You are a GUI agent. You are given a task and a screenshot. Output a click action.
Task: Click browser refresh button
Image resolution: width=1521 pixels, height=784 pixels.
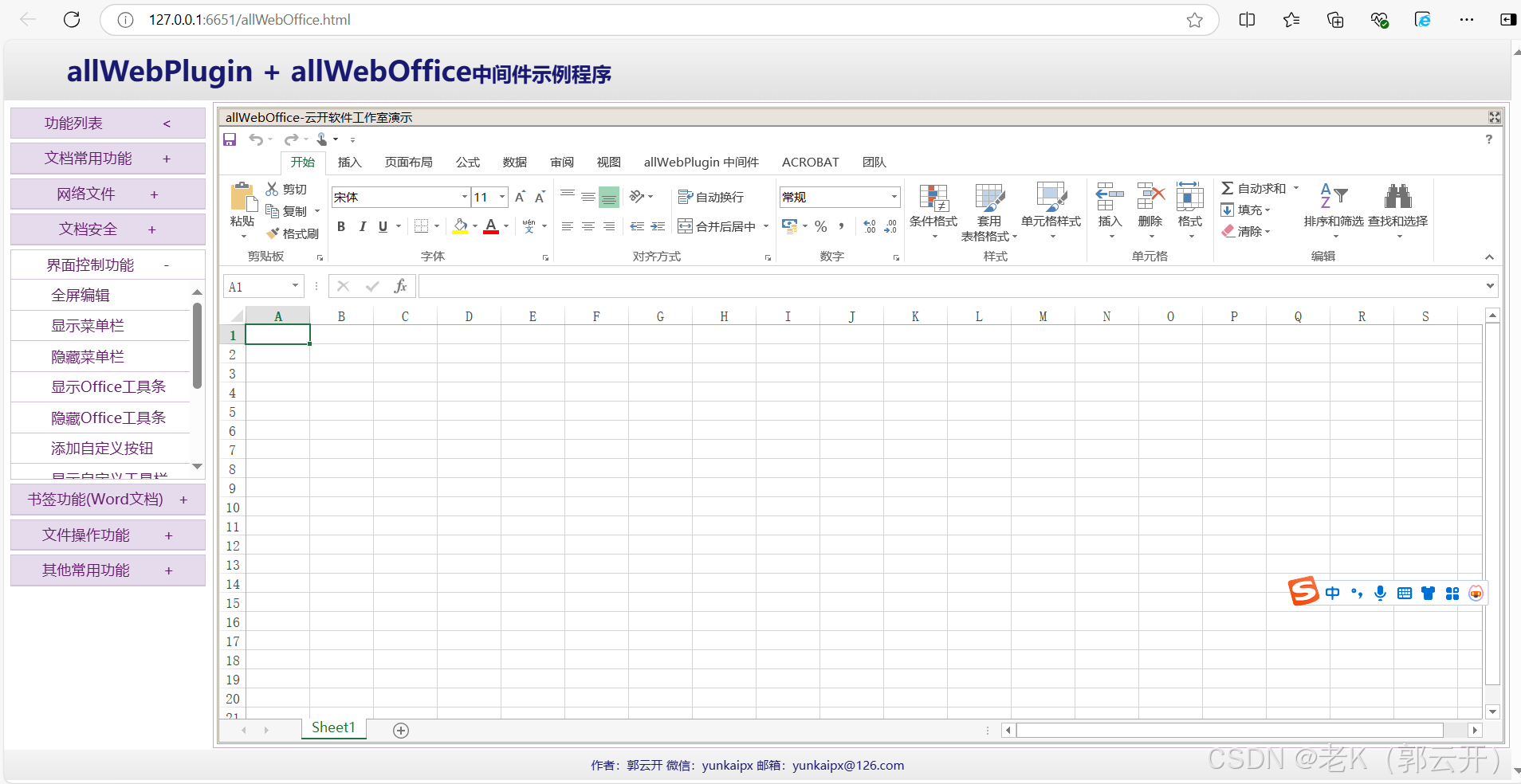tap(72, 19)
